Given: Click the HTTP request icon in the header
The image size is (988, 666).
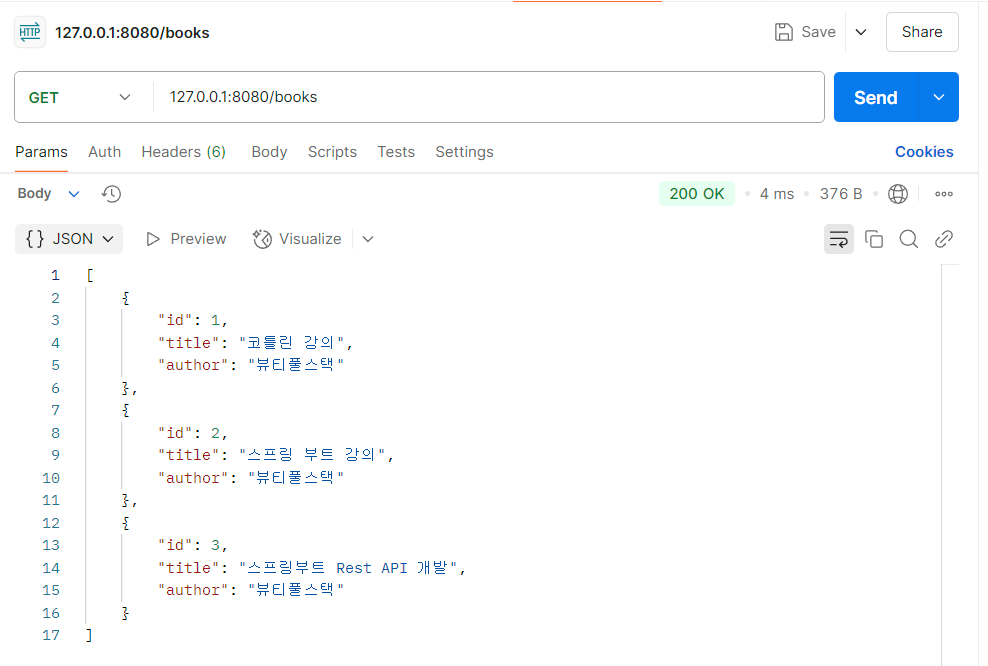Looking at the screenshot, I should pyautogui.click(x=29, y=31).
